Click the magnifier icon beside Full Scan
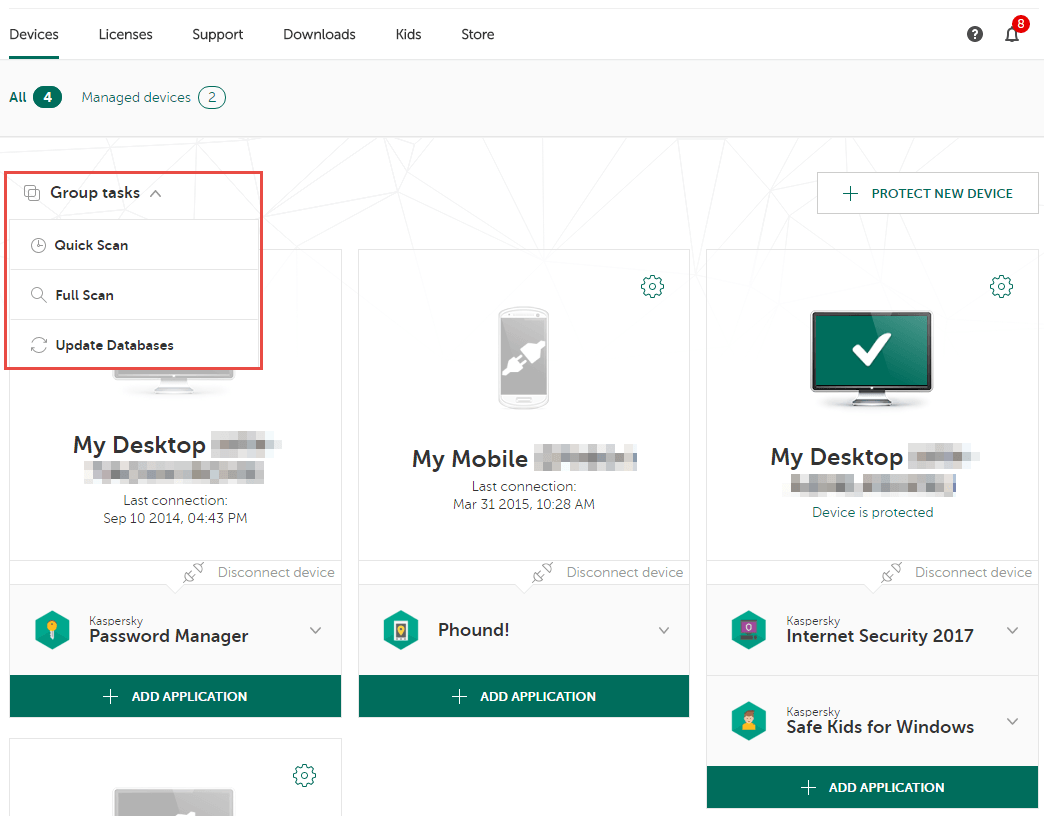The height and width of the screenshot is (816, 1044). pos(39,295)
